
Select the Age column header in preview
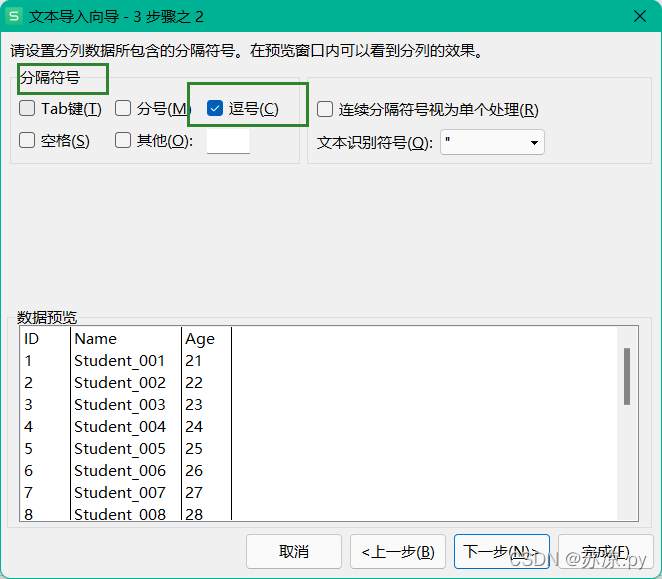pos(200,339)
